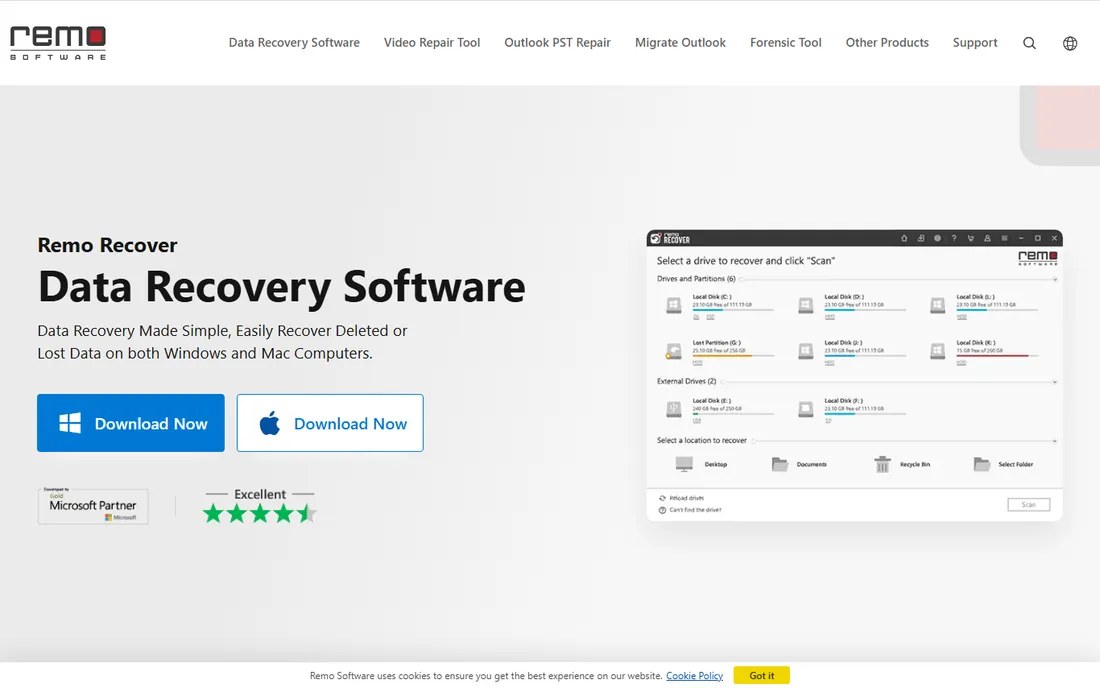Click the Windows Download Now button
Image resolution: width=1100 pixels, height=688 pixels.
point(130,423)
